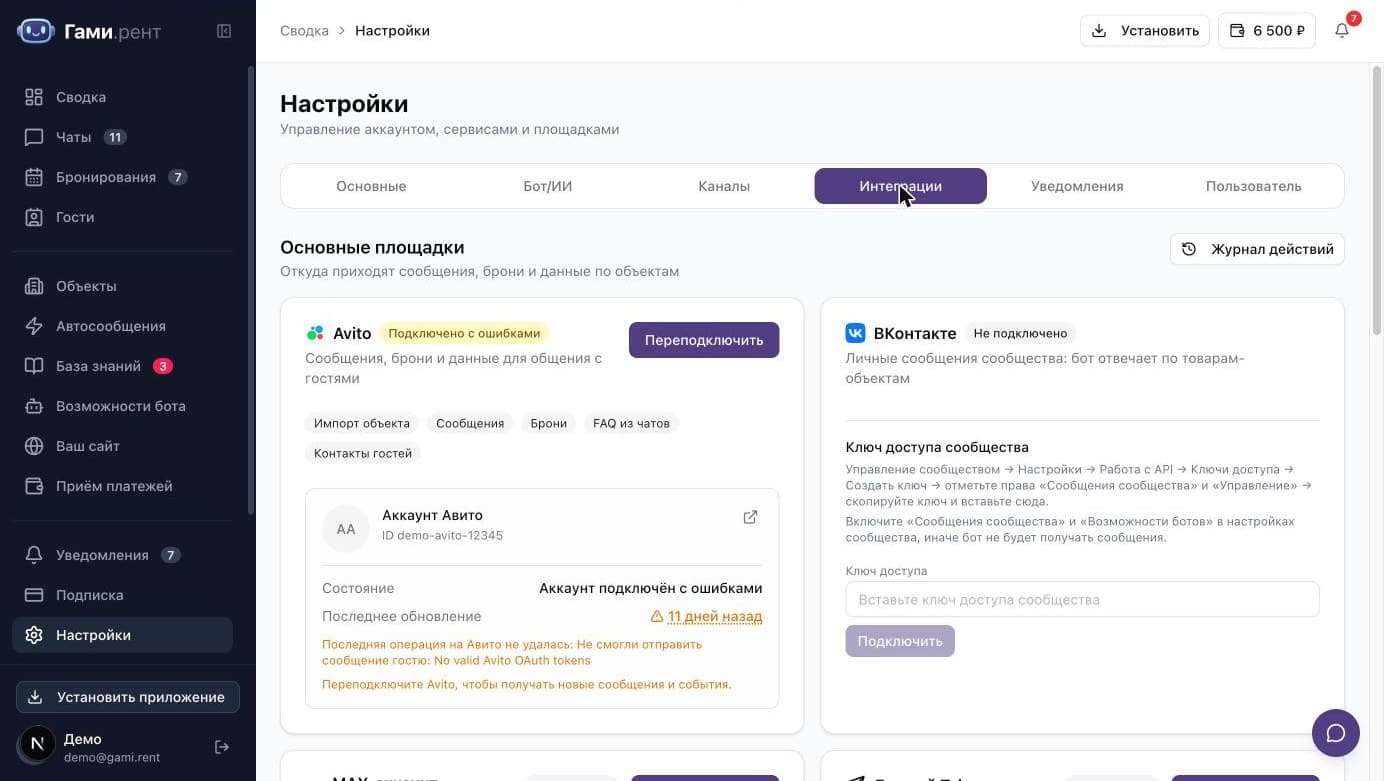Image resolution: width=1384 pixels, height=781 pixels.
Task: Click the 11 дней назад link
Action: (x=715, y=617)
